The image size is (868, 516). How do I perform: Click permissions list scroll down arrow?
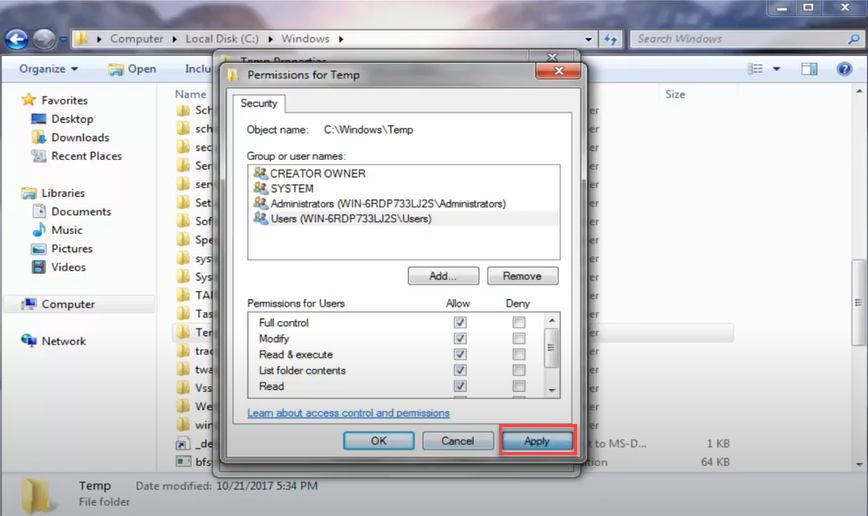pos(551,390)
